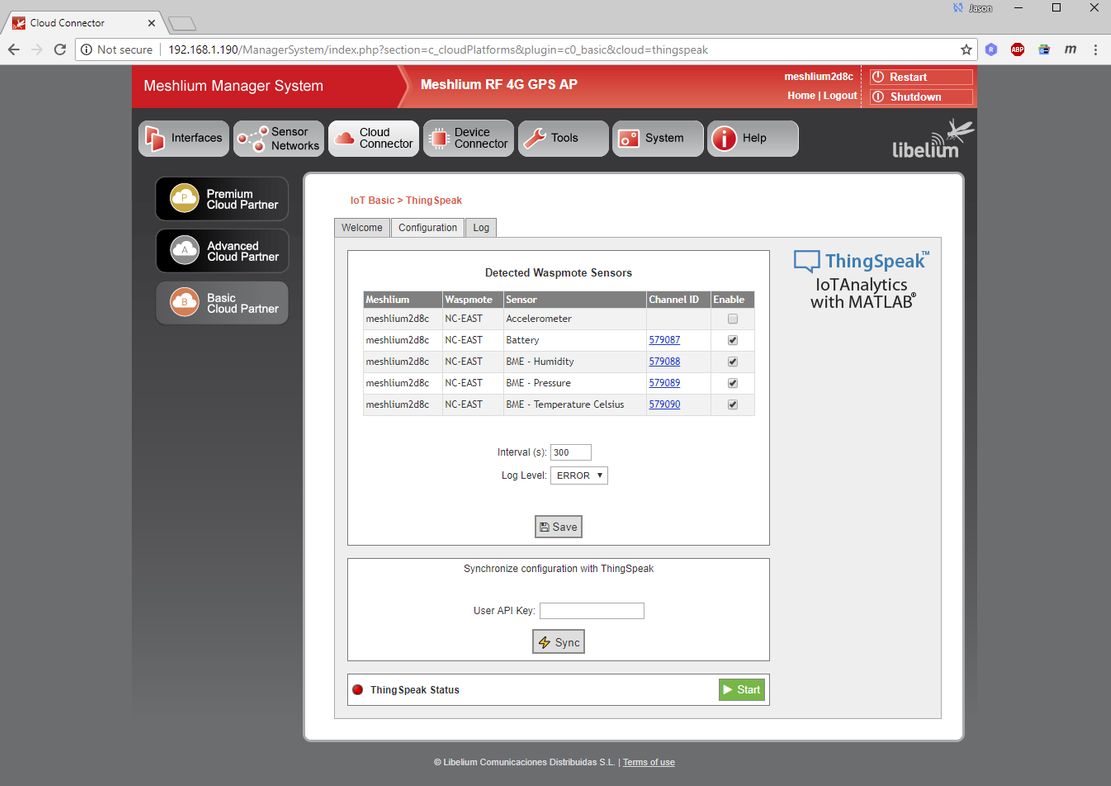Open the Tools section
1111x786 pixels.
(x=563, y=139)
